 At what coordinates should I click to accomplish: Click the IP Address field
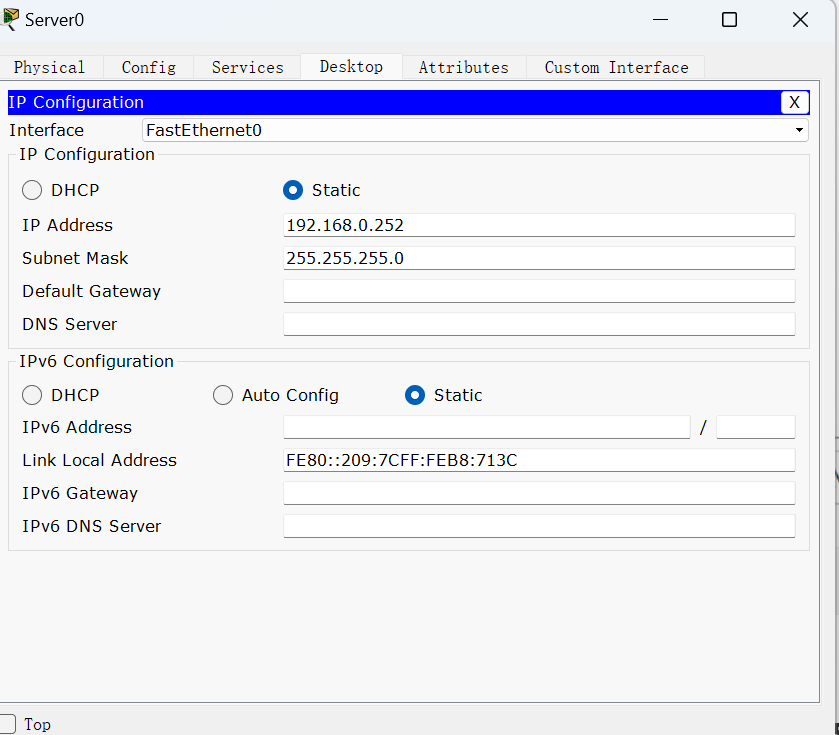pos(539,225)
